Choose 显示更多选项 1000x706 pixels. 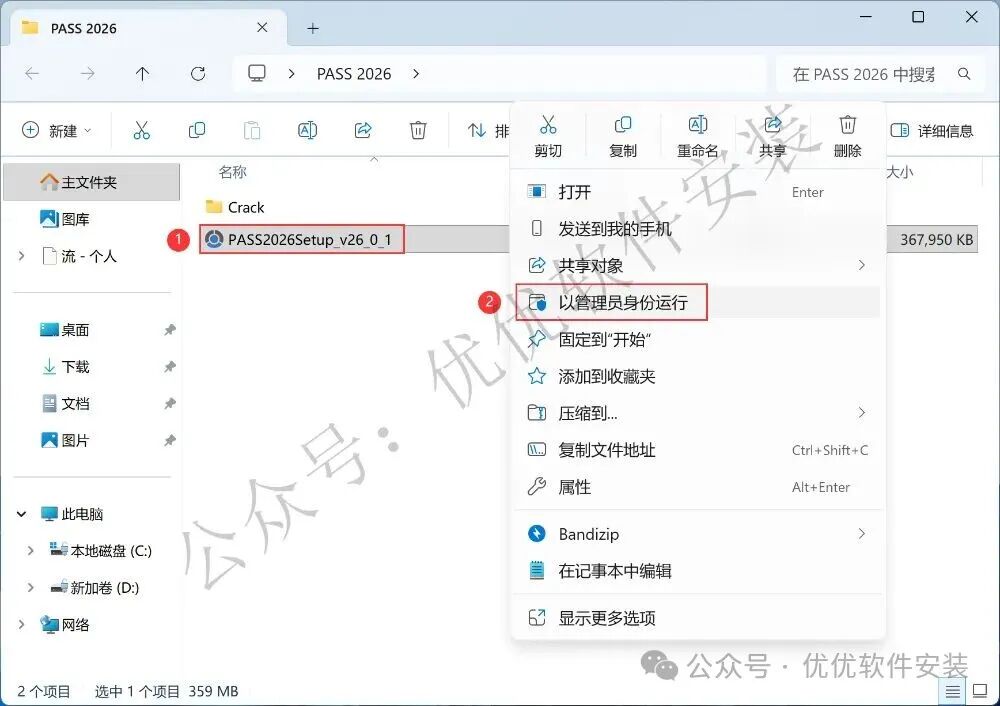(698, 617)
